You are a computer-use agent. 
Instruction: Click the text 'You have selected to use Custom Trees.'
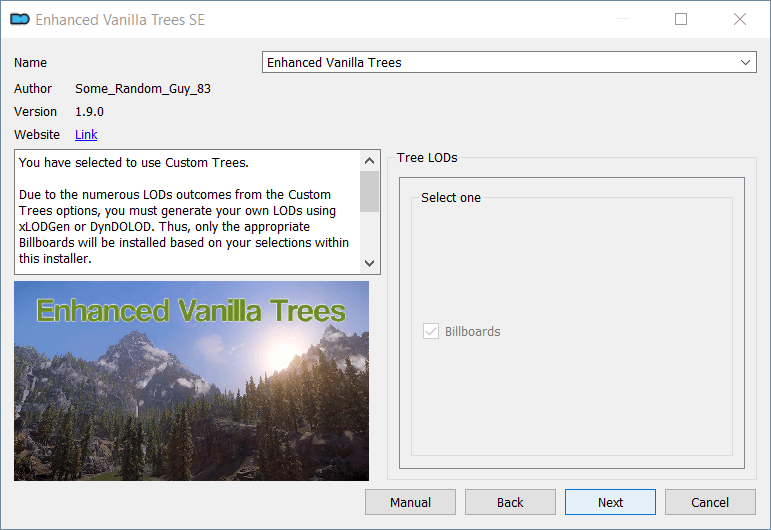[x=134, y=163]
